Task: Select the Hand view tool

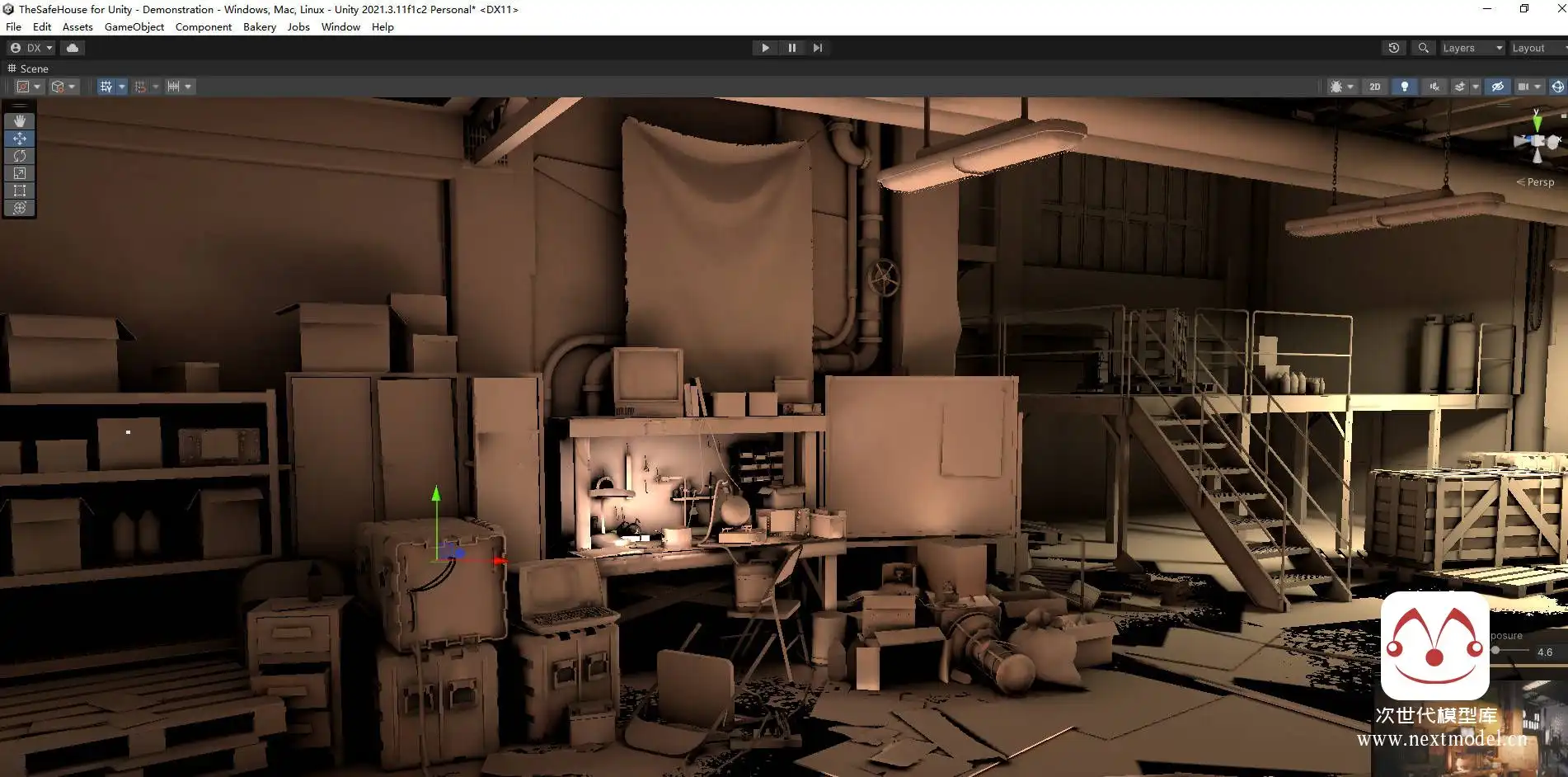Action: point(20,121)
